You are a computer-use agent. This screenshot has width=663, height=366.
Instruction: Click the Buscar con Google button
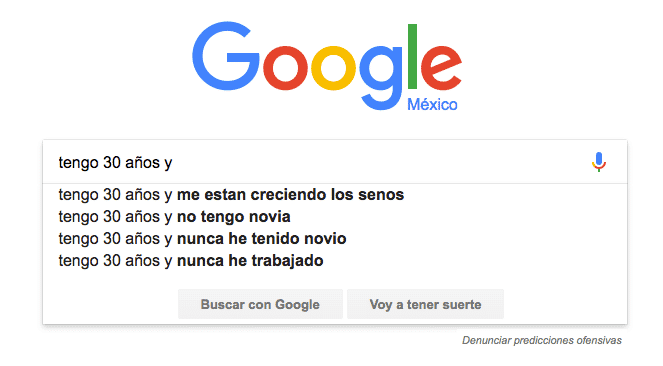tap(260, 304)
